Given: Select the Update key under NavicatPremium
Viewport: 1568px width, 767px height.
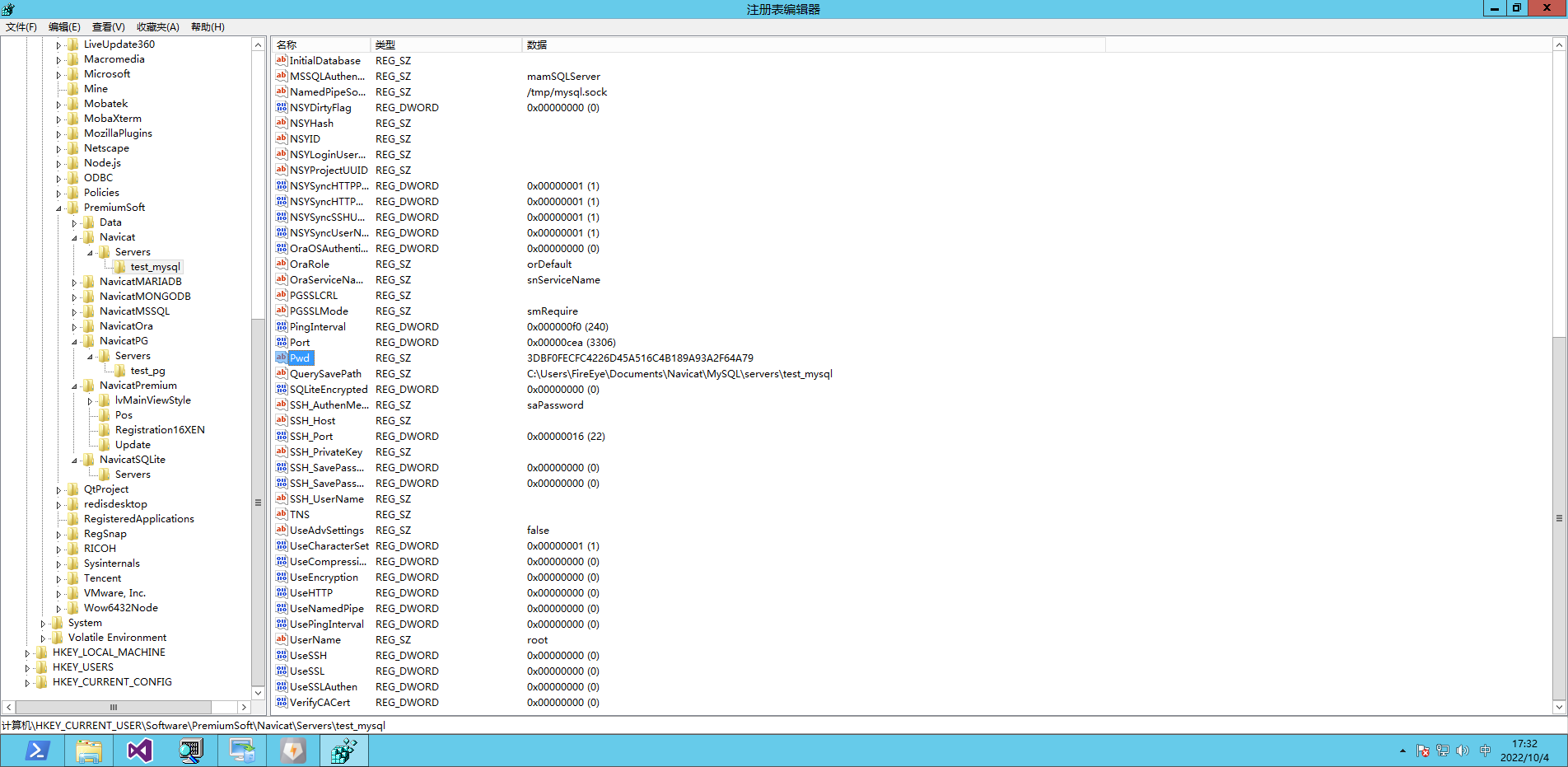Looking at the screenshot, I should [x=133, y=444].
